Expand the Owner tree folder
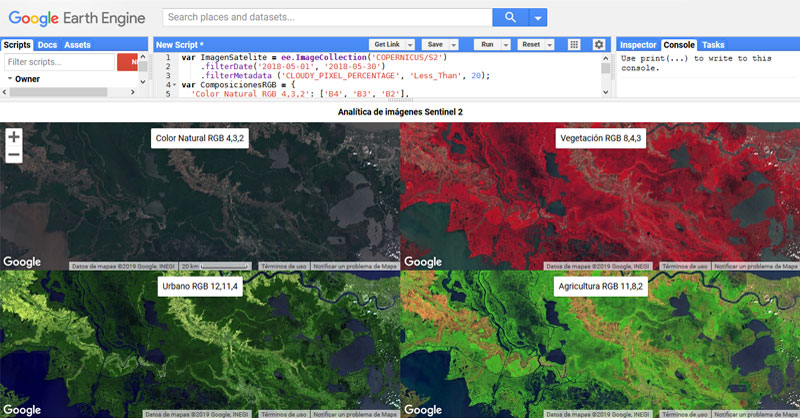 click(x=10, y=79)
